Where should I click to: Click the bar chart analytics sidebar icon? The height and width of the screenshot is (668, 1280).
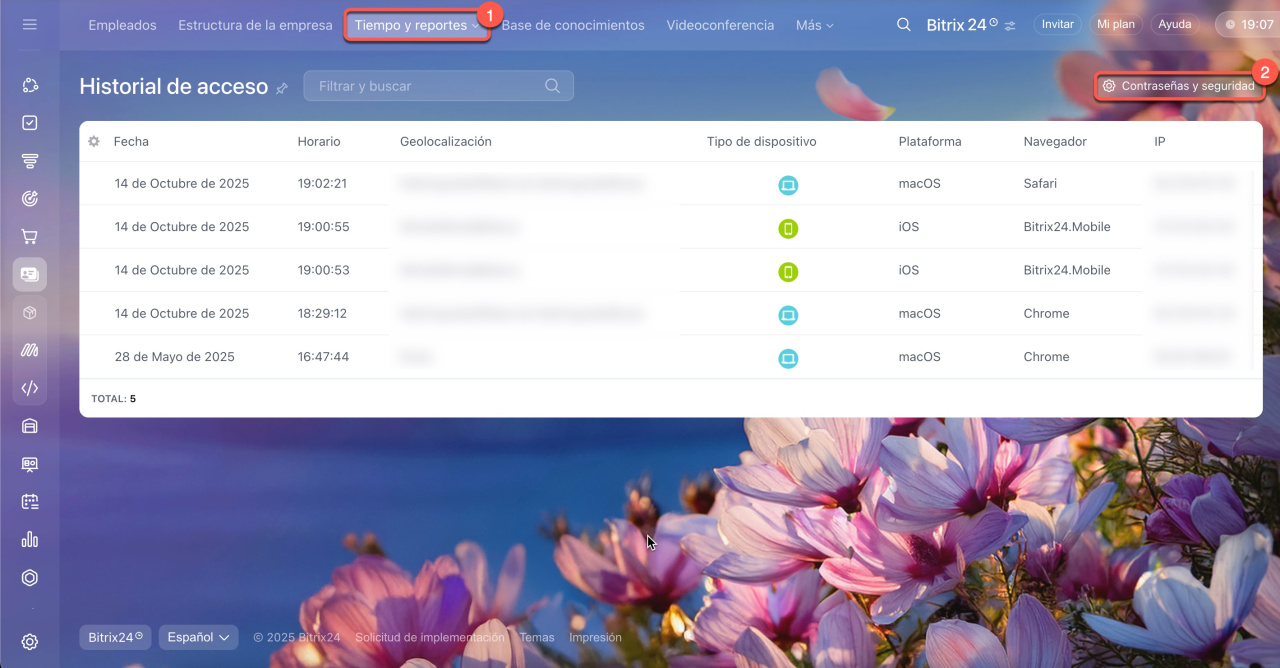(x=30, y=540)
